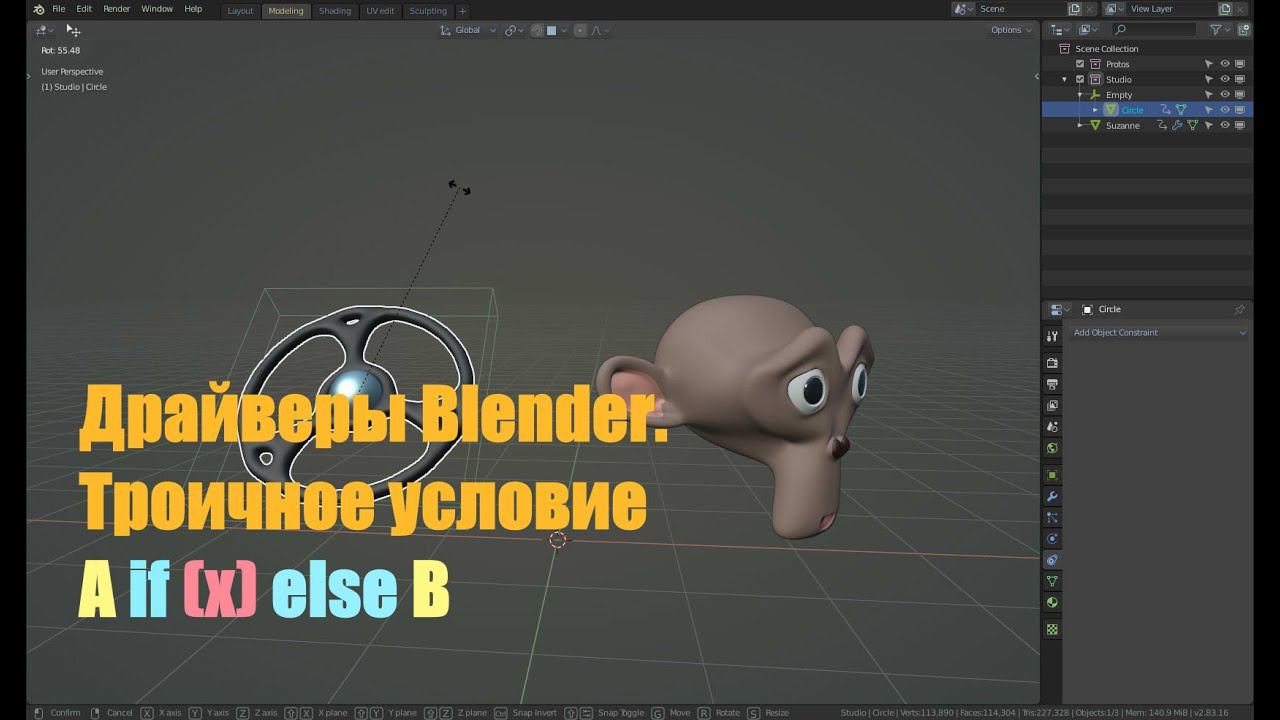Open the editor type dropdown in viewport
Image resolution: width=1280 pixels, height=720 pixels.
[44, 30]
